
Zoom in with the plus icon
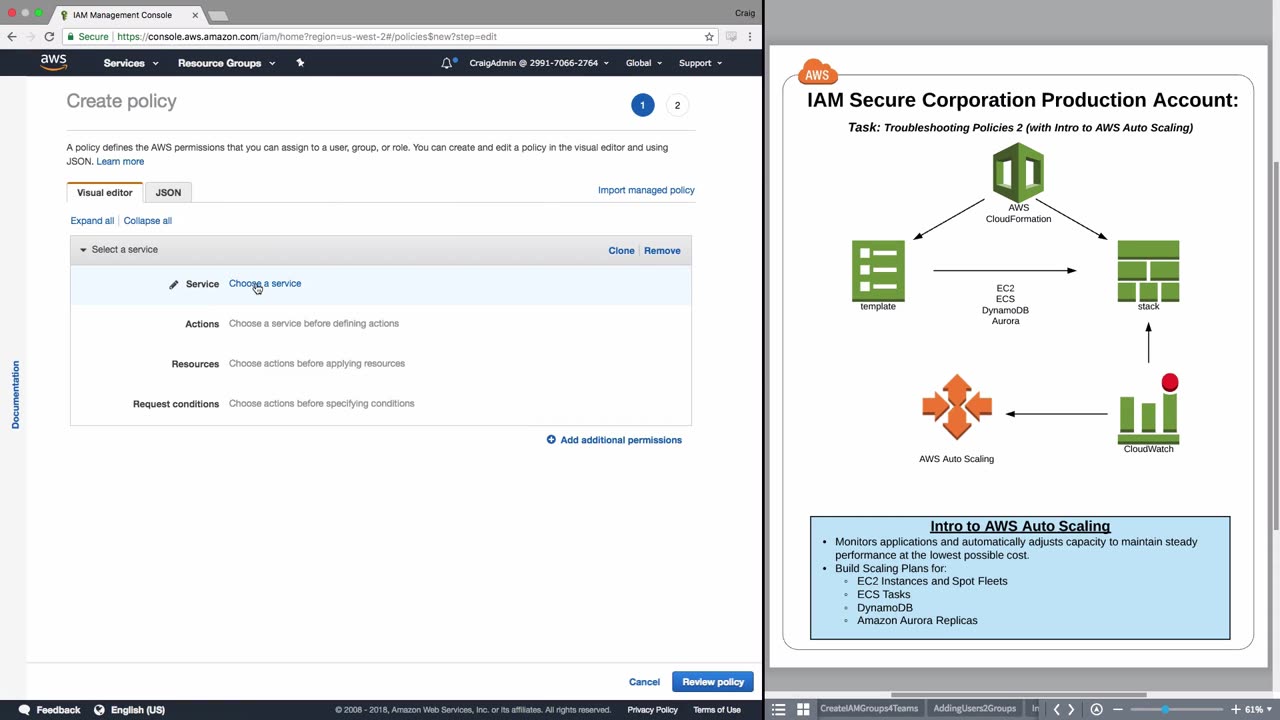click(1235, 709)
